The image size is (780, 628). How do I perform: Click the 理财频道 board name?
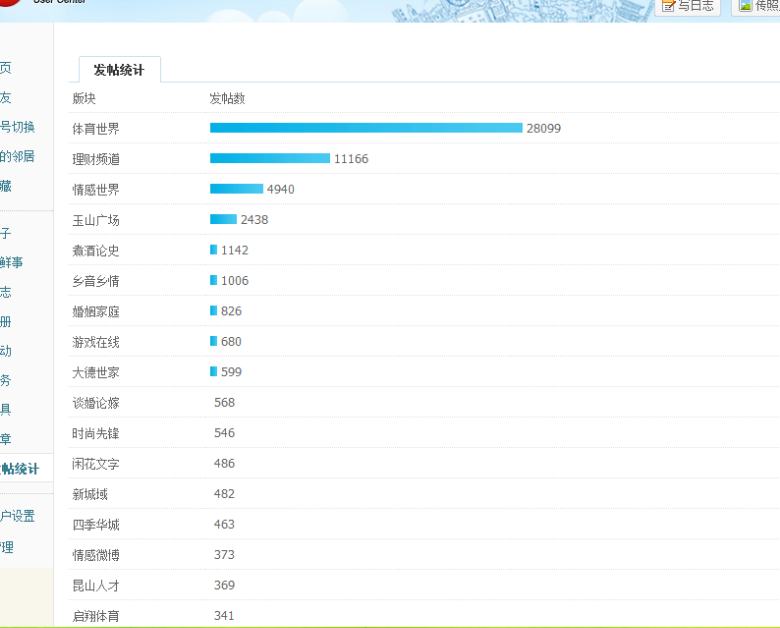coord(96,159)
